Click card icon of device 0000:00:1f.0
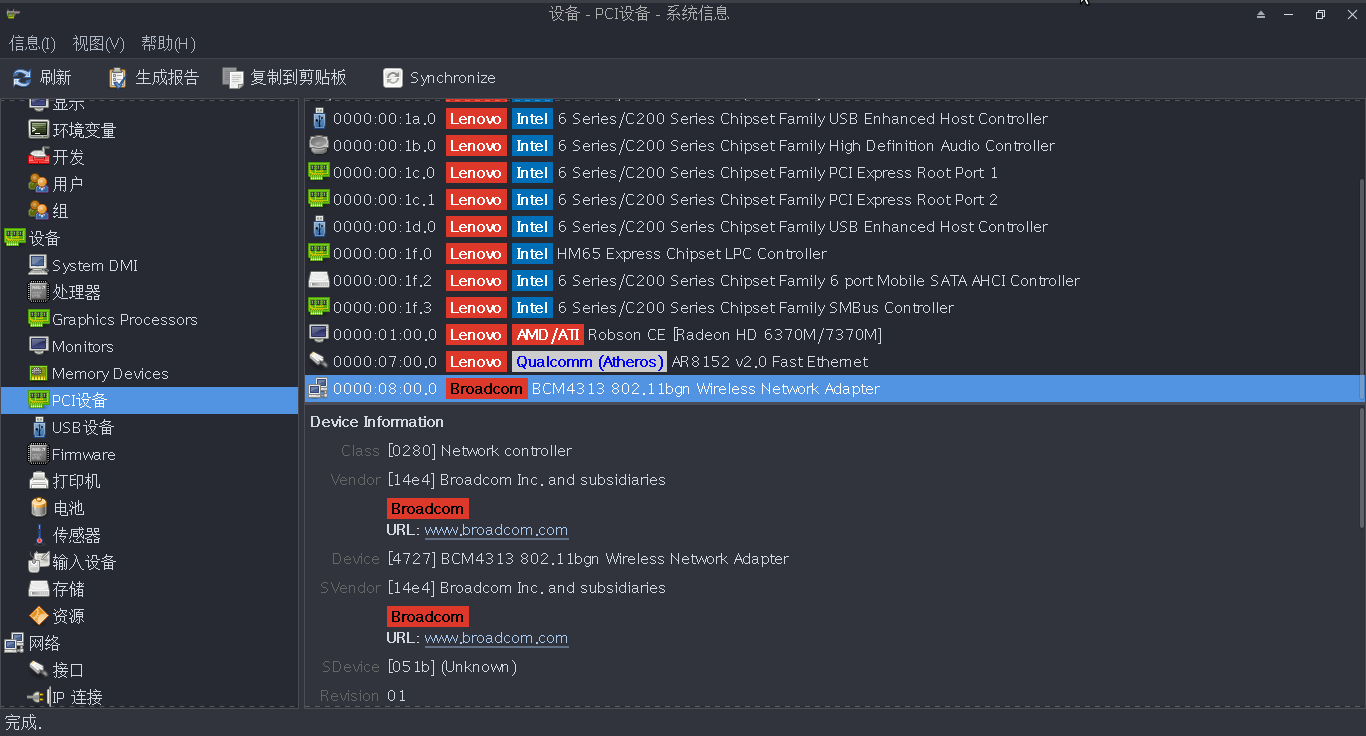The image size is (1366, 736). click(x=319, y=253)
